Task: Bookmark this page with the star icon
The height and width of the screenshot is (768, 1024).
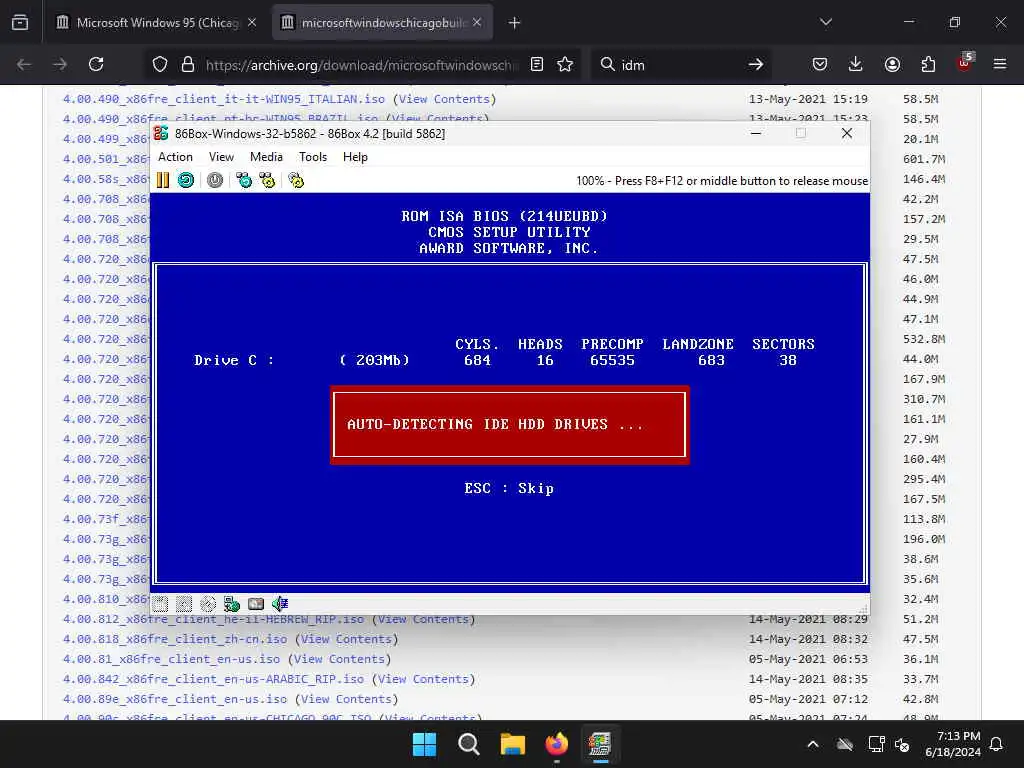Action: coord(566,64)
